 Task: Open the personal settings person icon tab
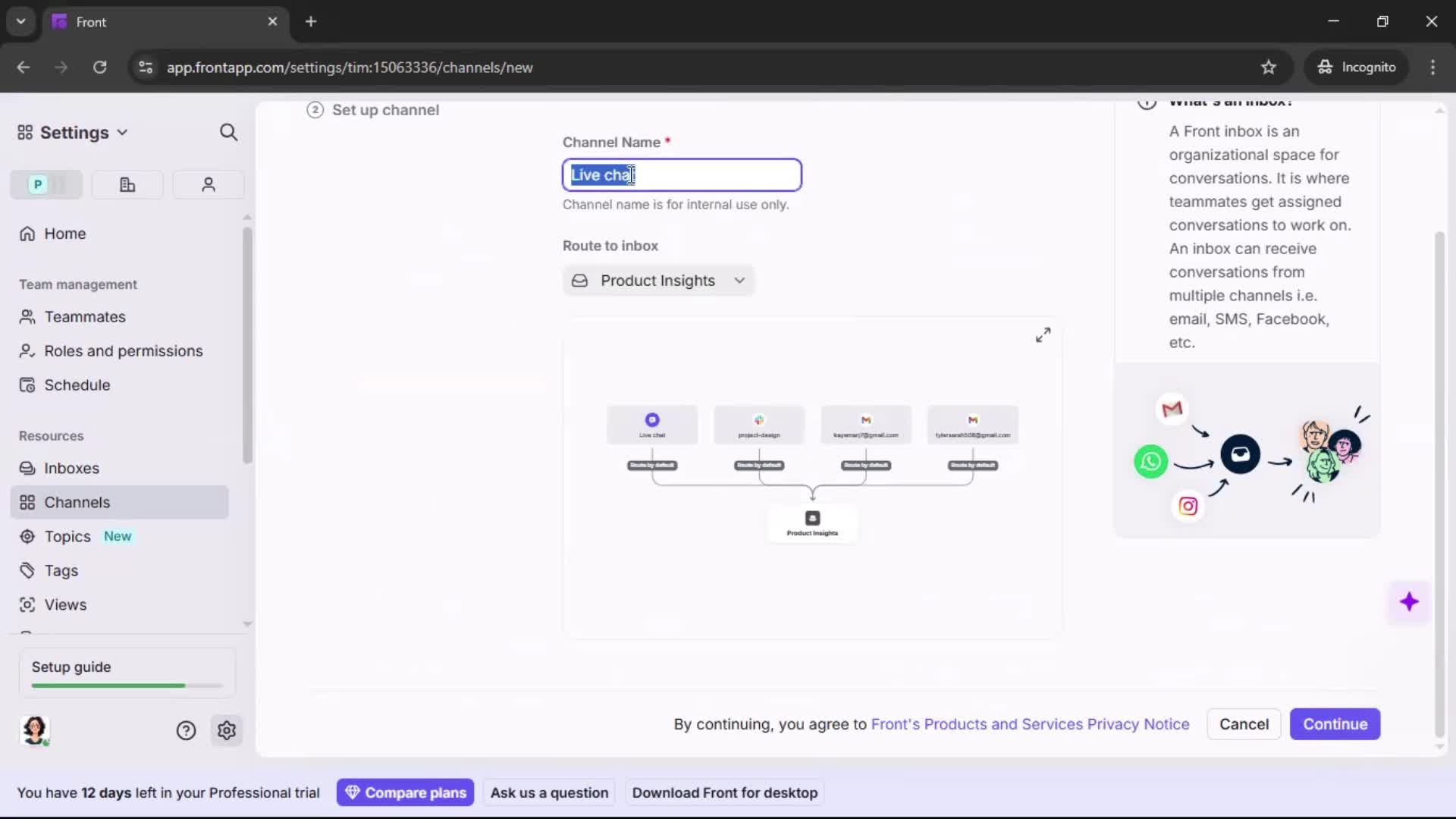(209, 184)
